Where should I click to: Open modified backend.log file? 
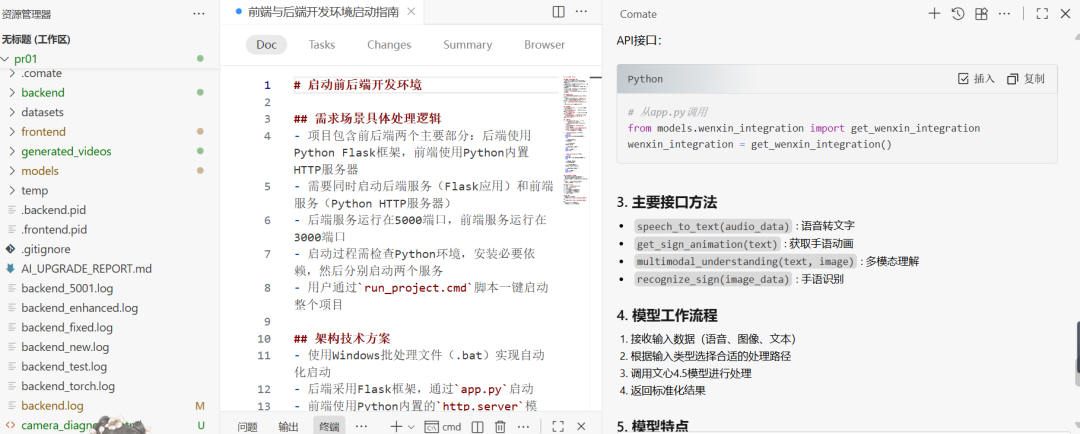[110, 406]
